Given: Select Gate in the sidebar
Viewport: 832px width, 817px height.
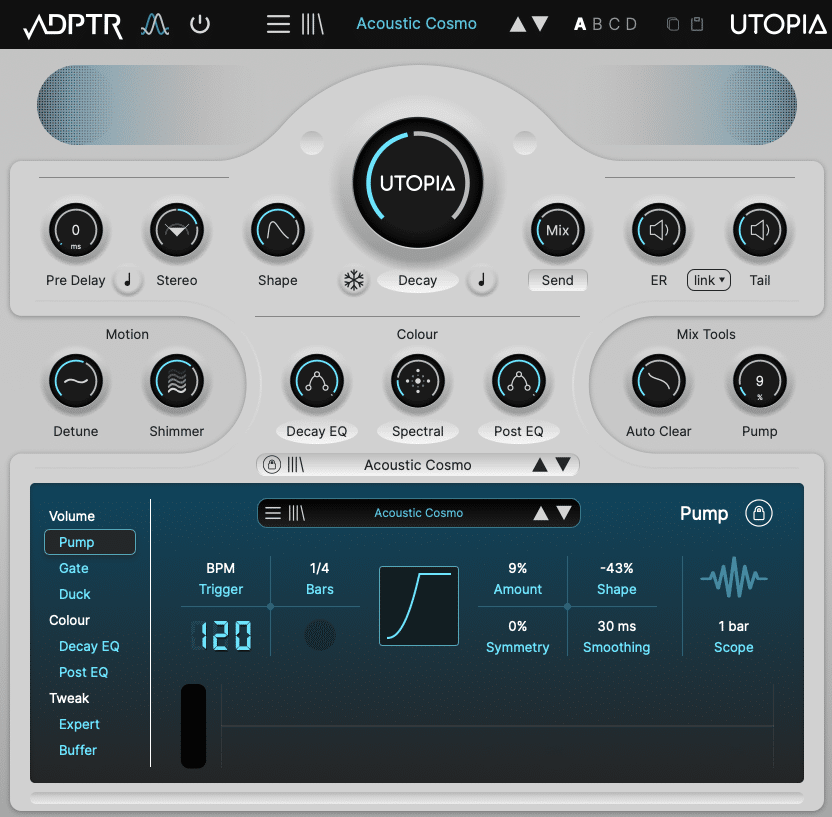Looking at the screenshot, I should pos(74,568).
